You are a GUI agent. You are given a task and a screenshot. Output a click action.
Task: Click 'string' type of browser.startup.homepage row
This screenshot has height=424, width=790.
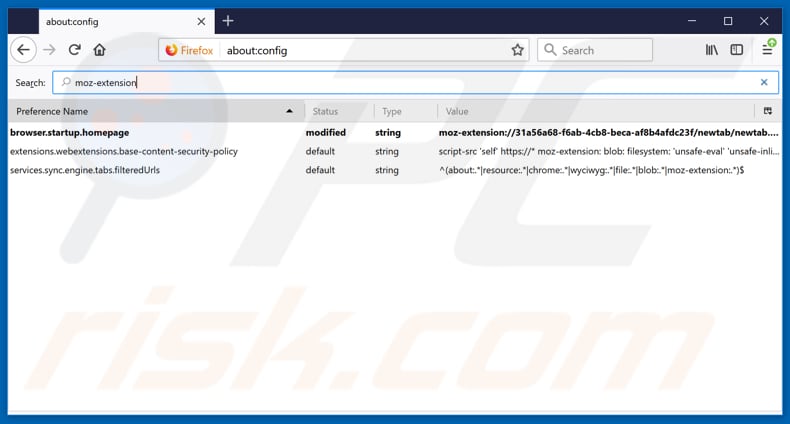click(387, 132)
